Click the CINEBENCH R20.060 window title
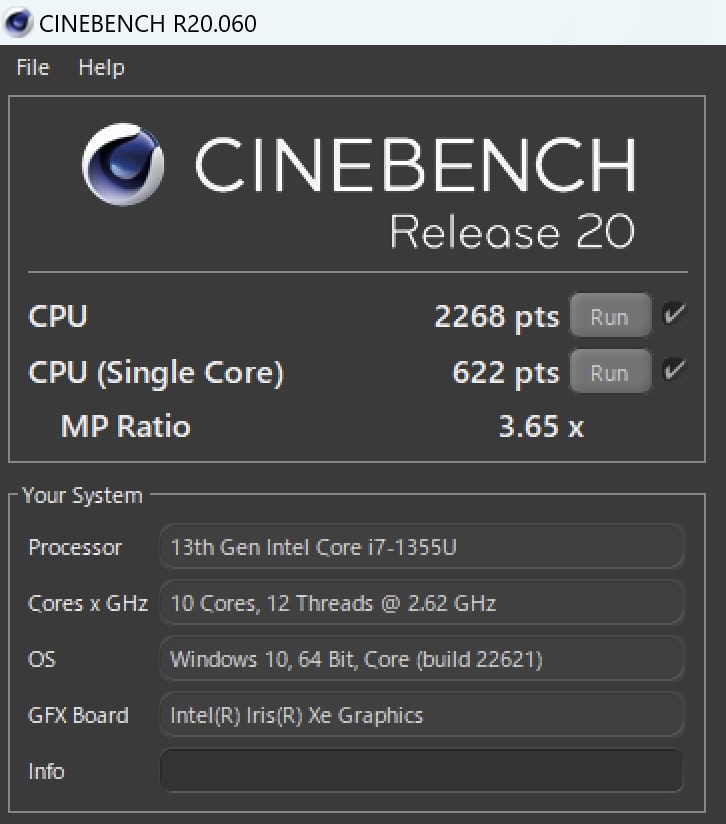Viewport: 726px width, 824px height. pos(148,24)
